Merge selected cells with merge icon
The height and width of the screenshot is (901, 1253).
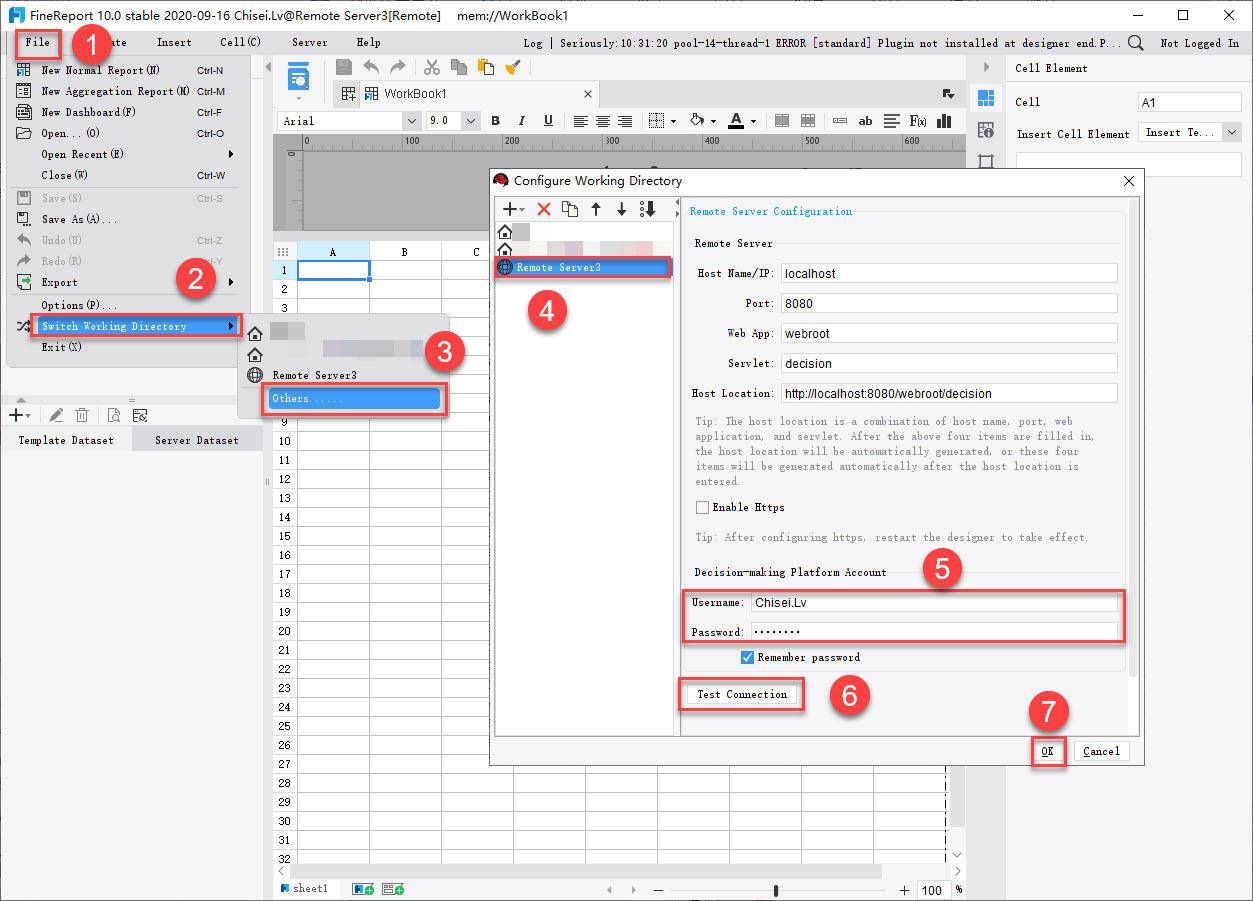coord(782,120)
